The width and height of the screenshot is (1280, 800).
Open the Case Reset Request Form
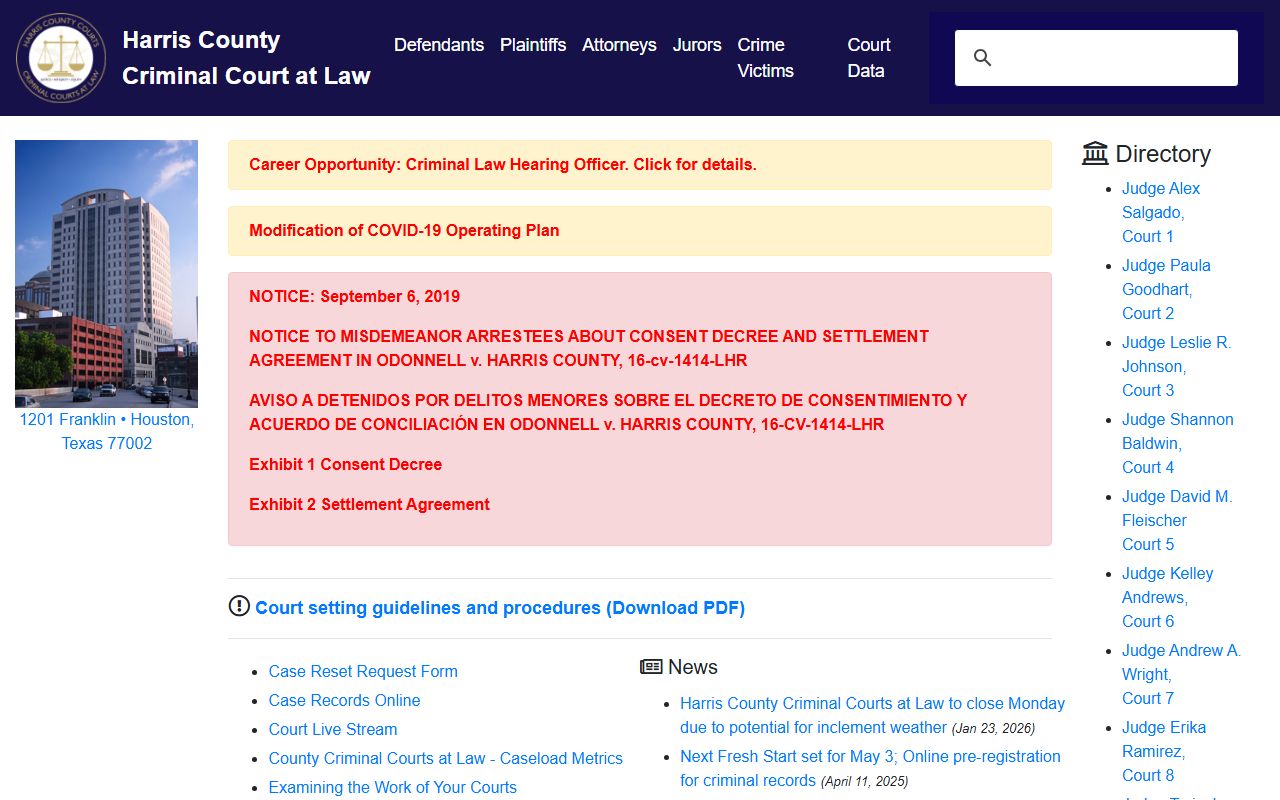click(x=363, y=672)
